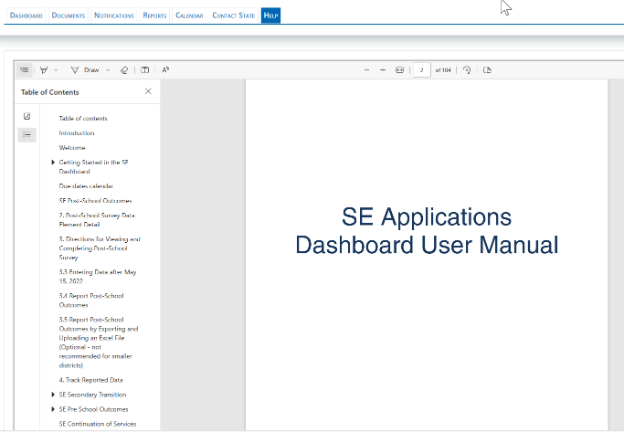Zoom out using the minus button
Screen dimensions: 624x432
point(367,70)
